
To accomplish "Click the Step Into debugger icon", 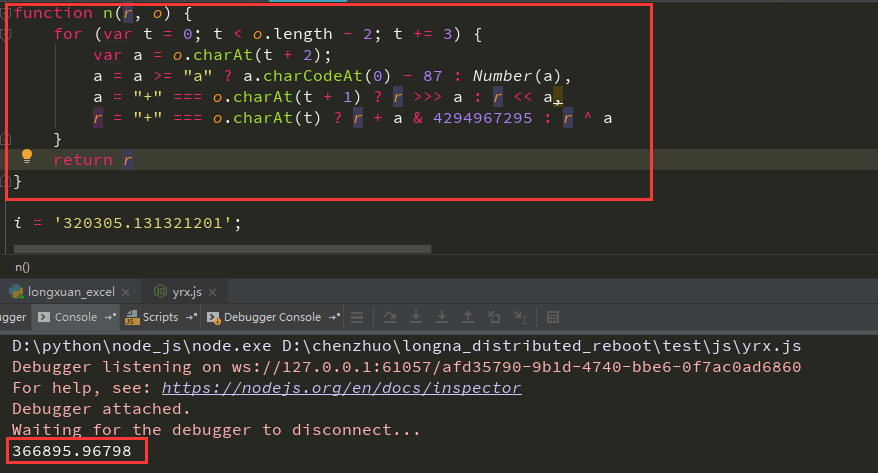I will 417,318.
